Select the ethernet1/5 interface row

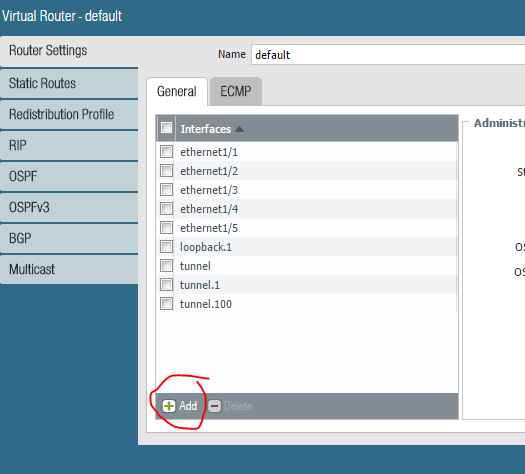307,228
